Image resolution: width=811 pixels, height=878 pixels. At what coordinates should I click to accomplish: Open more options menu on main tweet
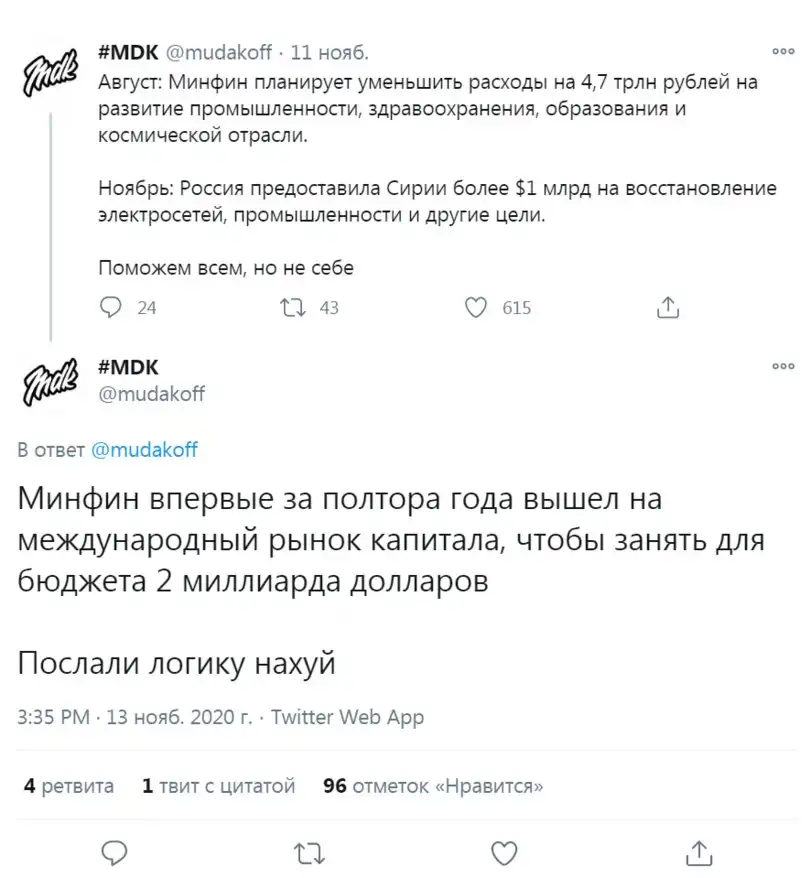tap(782, 367)
